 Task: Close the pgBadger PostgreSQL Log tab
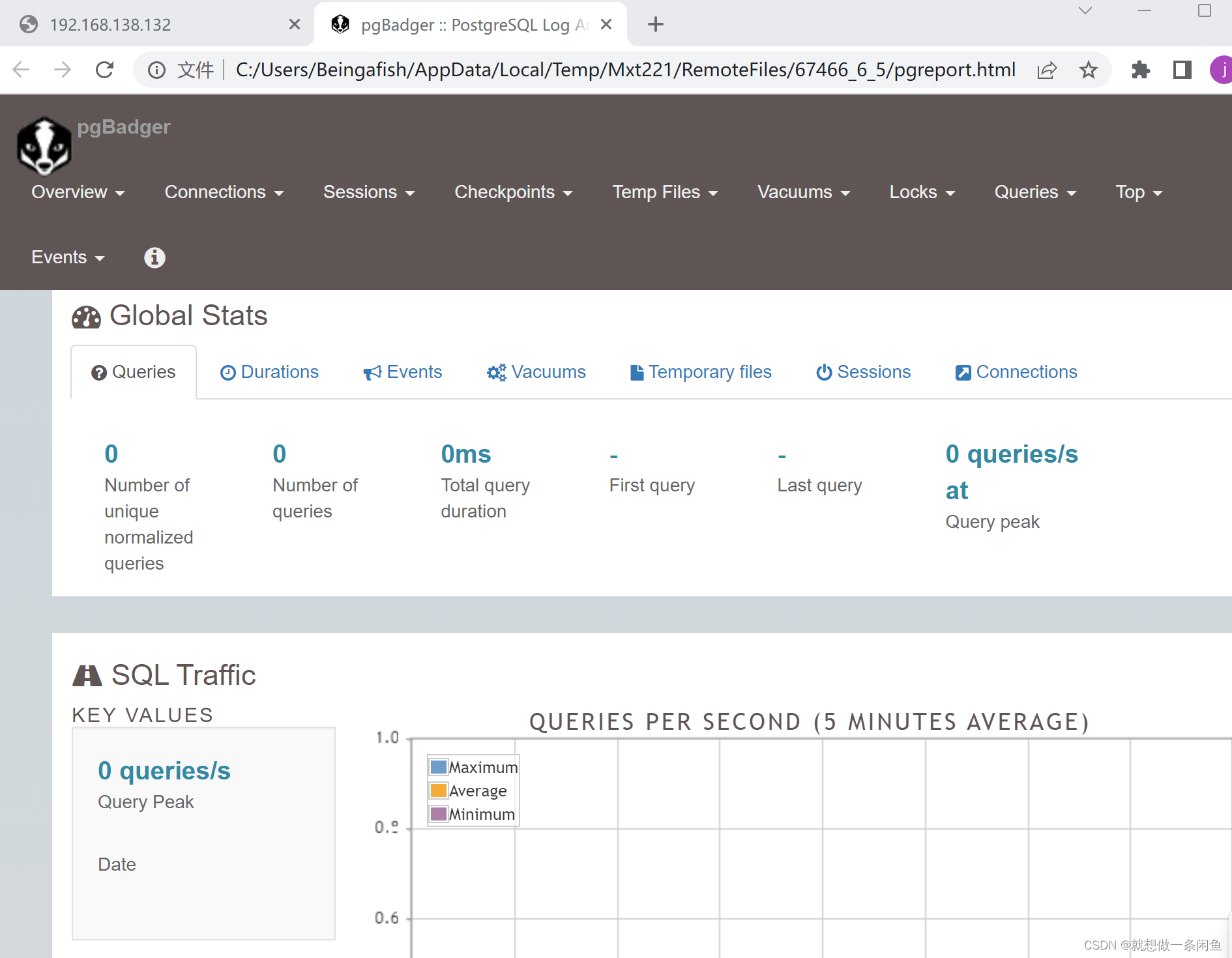pyautogui.click(x=606, y=24)
